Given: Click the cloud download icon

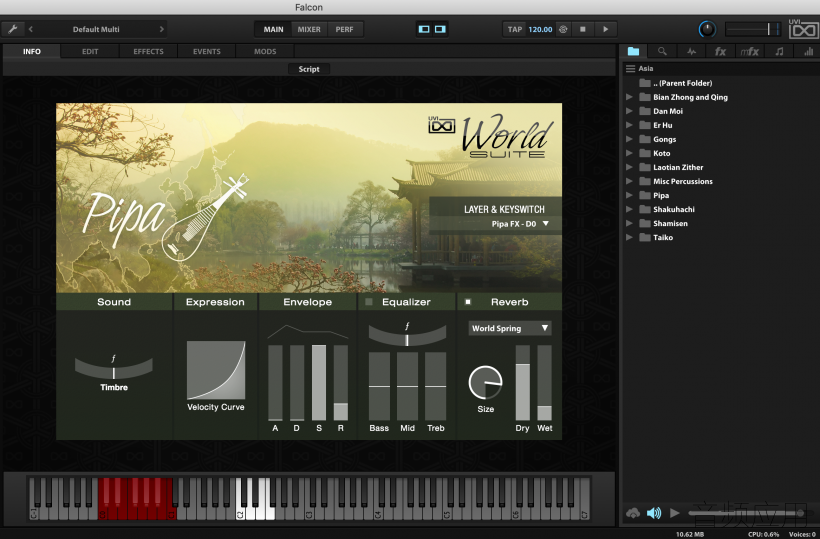Looking at the screenshot, I should click(633, 513).
